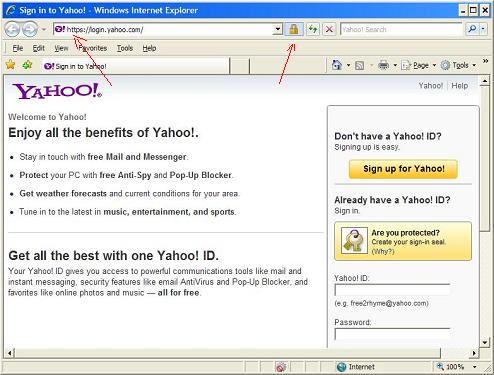494x375 pixels.
Task: Expand the Home button dropdown arrow
Action: pos(348,65)
